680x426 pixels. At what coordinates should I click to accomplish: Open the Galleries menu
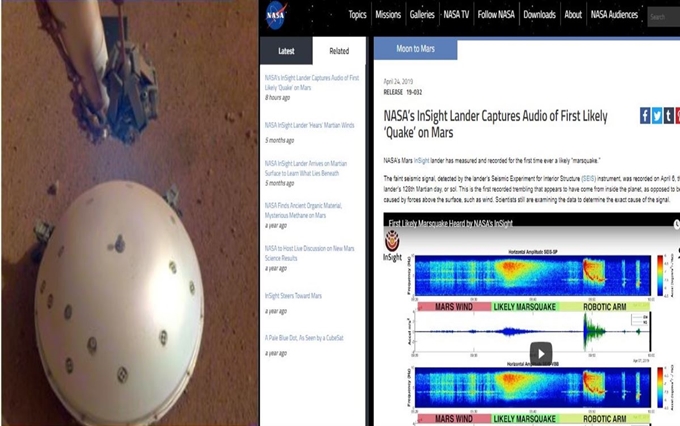(x=422, y=15)
